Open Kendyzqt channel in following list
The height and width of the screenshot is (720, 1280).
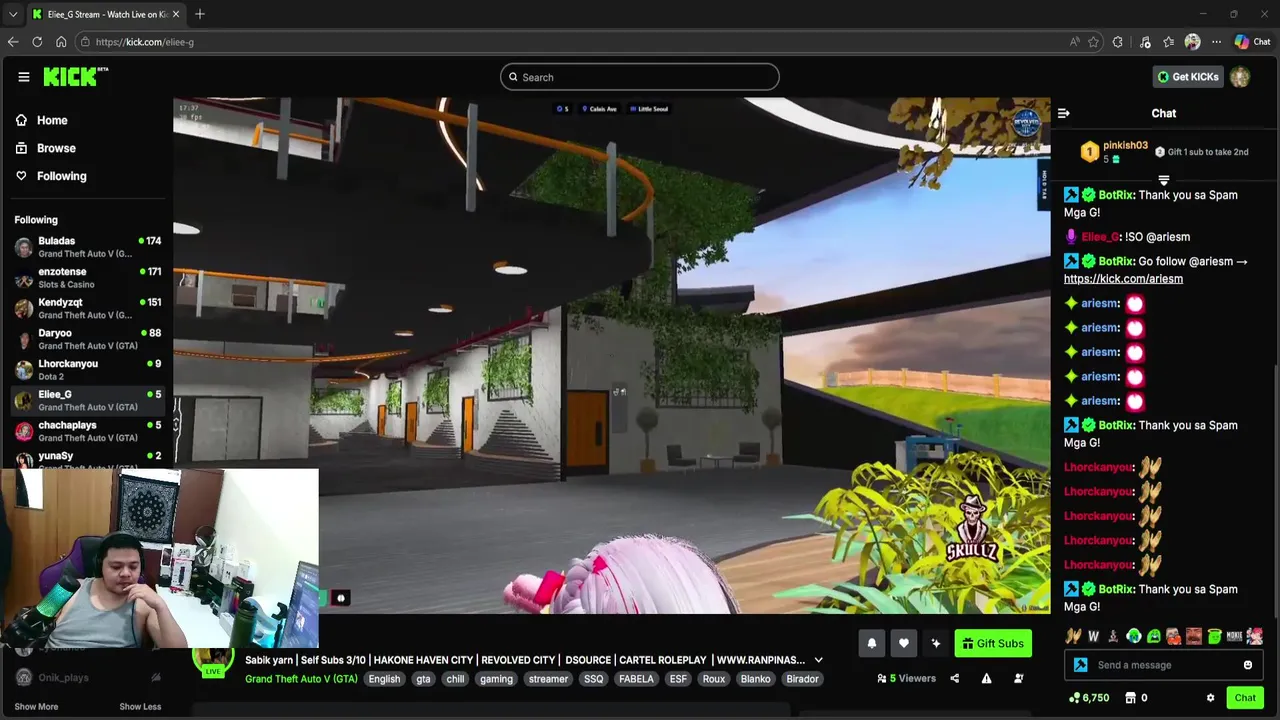[x=88, y=308]
